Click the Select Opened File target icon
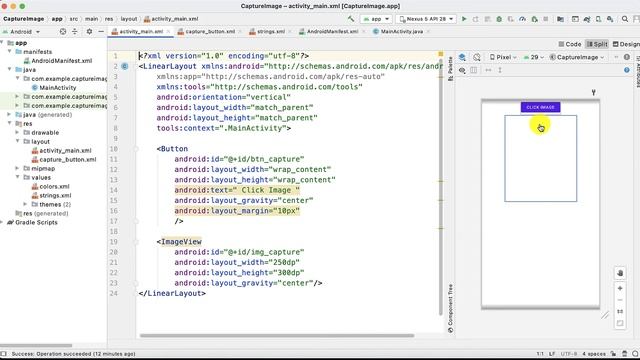Viewport: 640px width, 360px height. (x=63, y=31)
